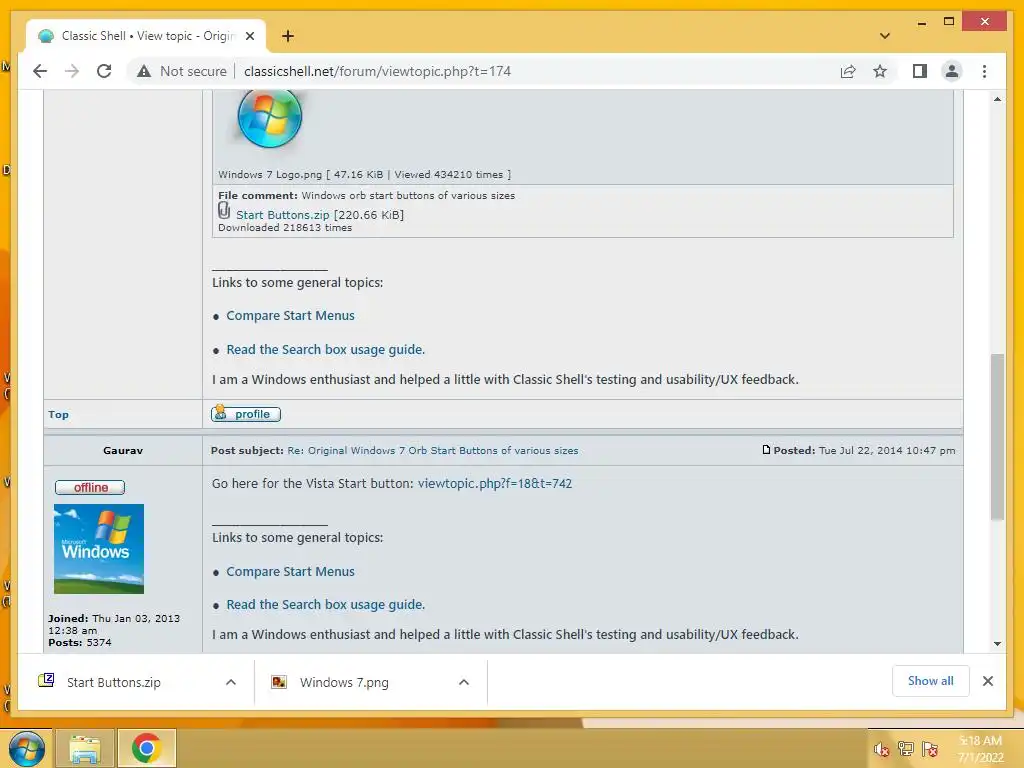Click Gaurav's offline status badge

90,487
